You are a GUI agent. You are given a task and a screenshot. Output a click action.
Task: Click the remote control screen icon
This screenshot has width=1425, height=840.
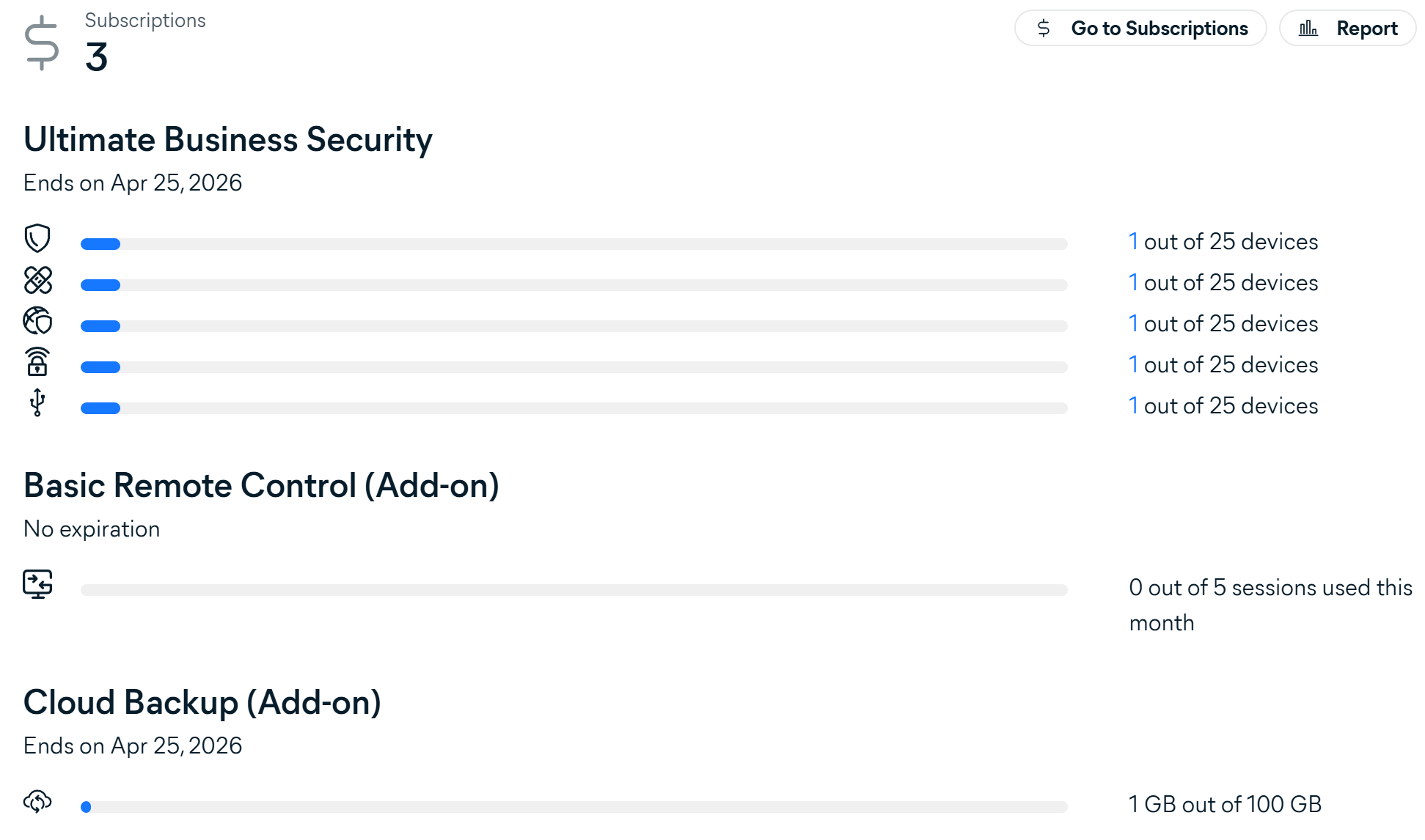pos(37,584)
